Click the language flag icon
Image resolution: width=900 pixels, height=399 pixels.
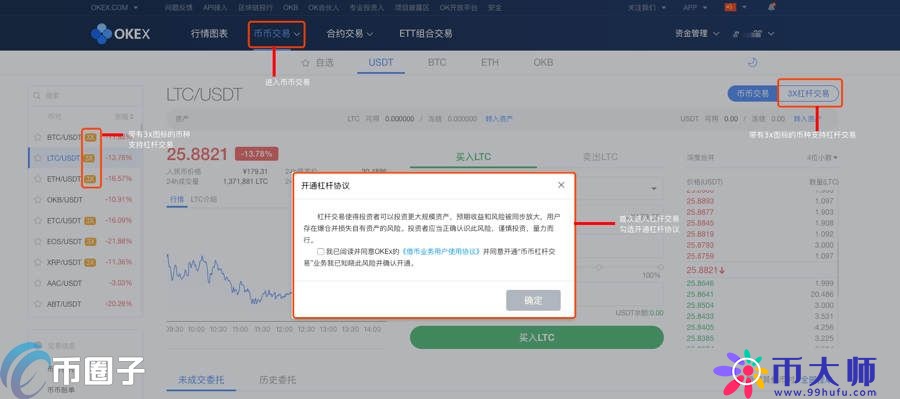[731, 7]
